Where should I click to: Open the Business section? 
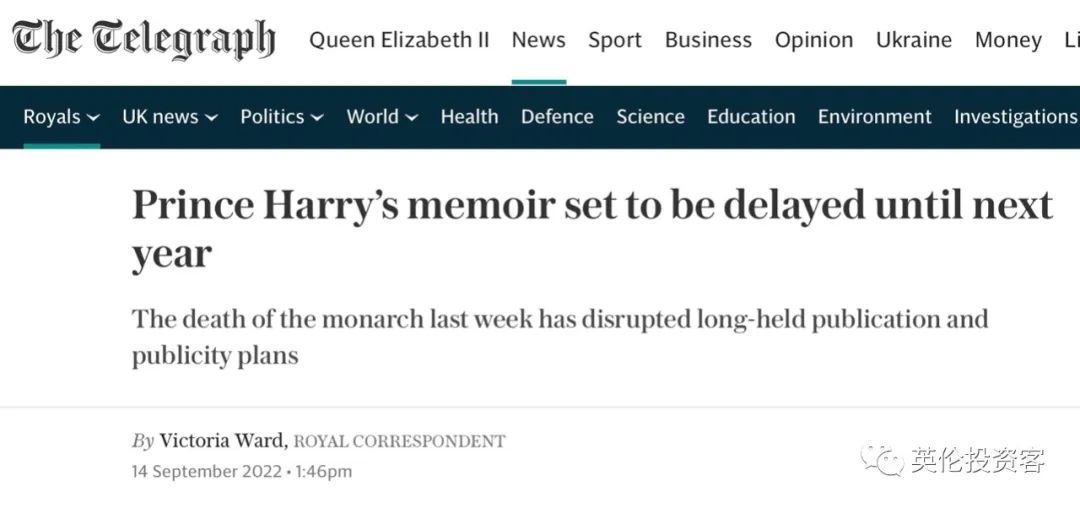click(x=708, y=40)
